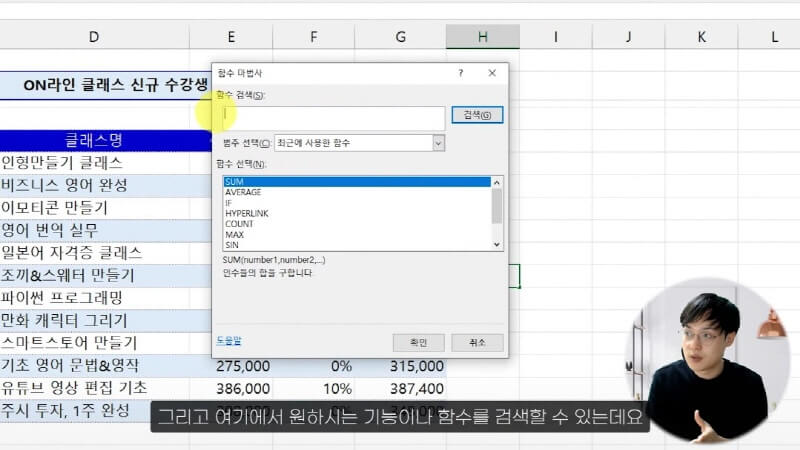This screenshot has height=450, width=800.
Task: Click the 0% cell beside 275,000
Action: click(314, 366)
